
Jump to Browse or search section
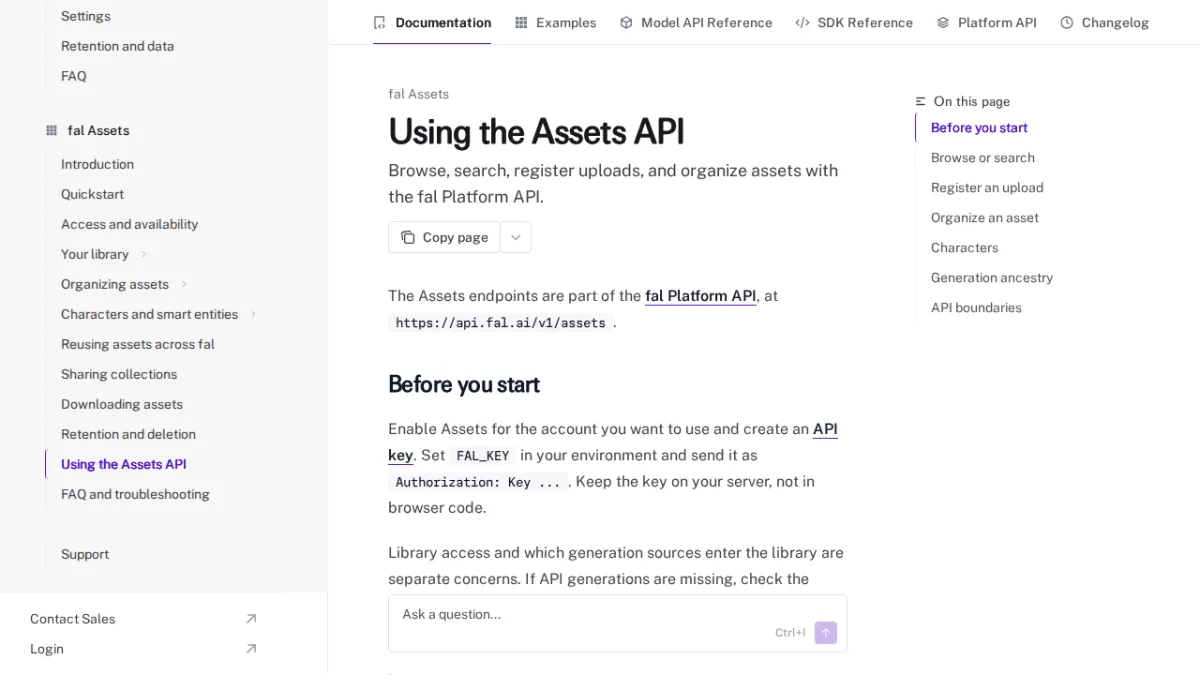[x=983, y=158]
